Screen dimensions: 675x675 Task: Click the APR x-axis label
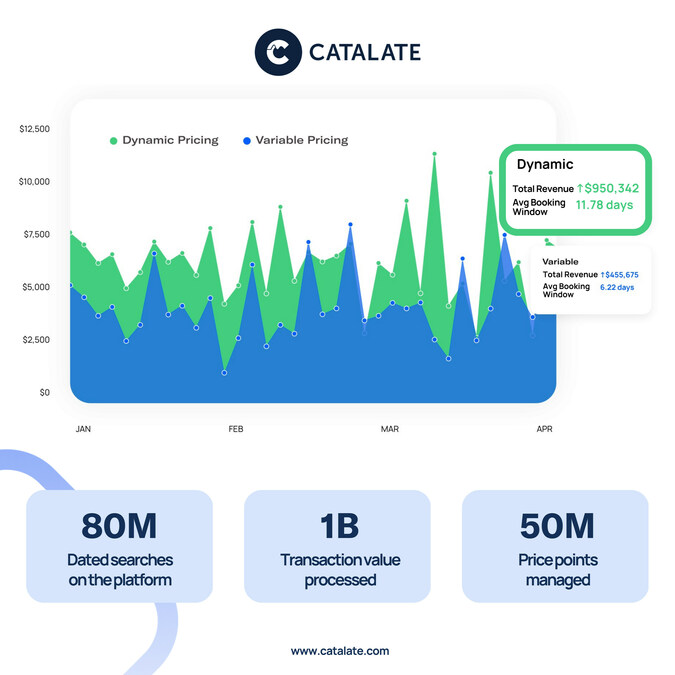[544, 429]
